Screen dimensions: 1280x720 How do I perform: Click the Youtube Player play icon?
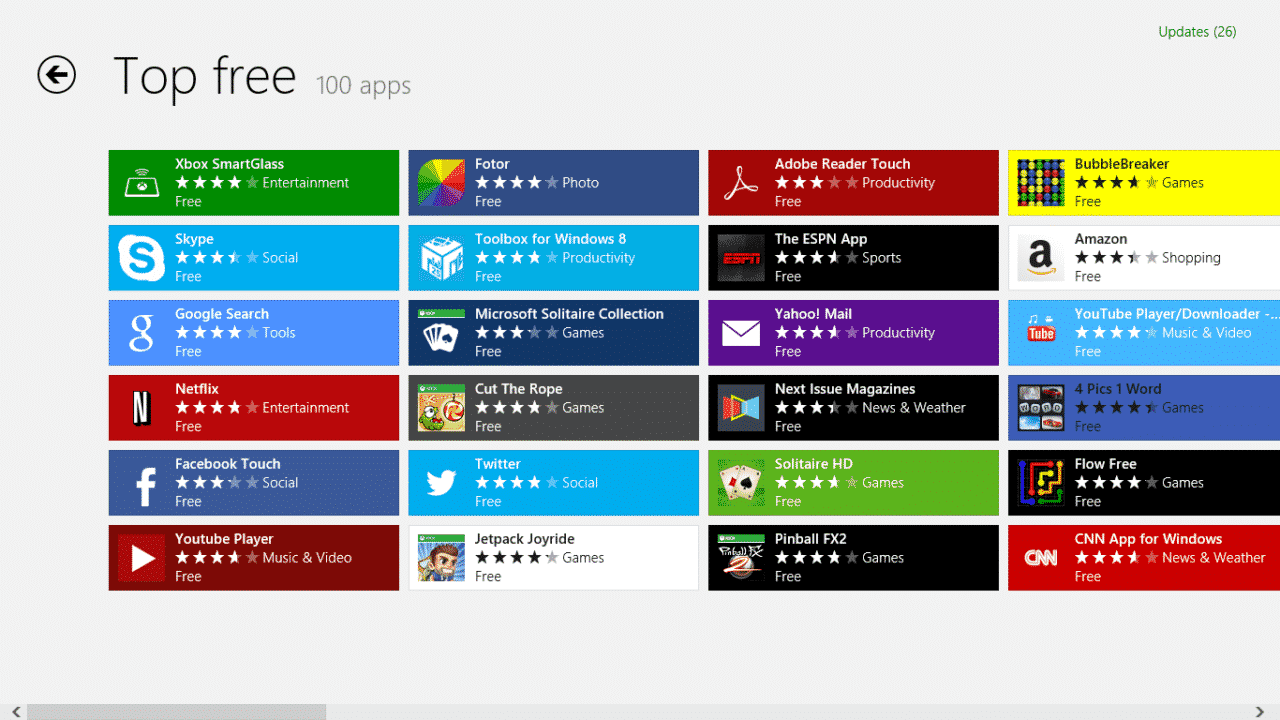[x=142, y=558]
